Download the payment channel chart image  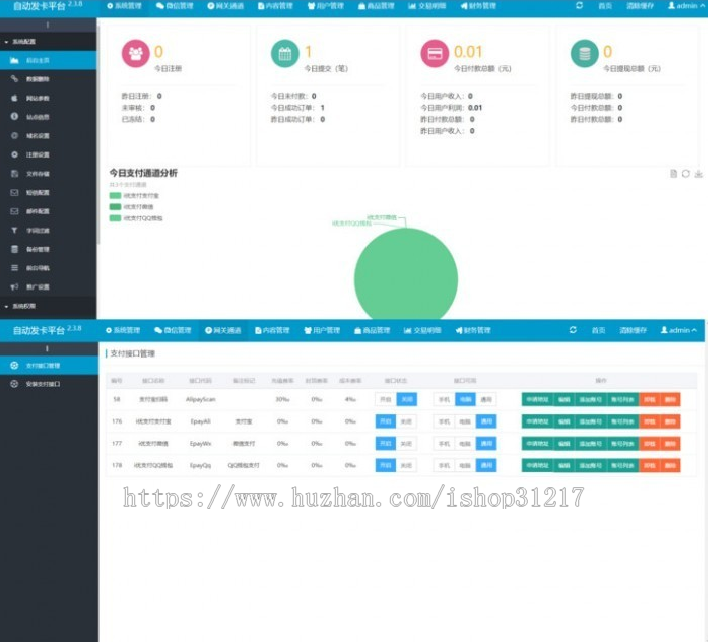[698, 174]
